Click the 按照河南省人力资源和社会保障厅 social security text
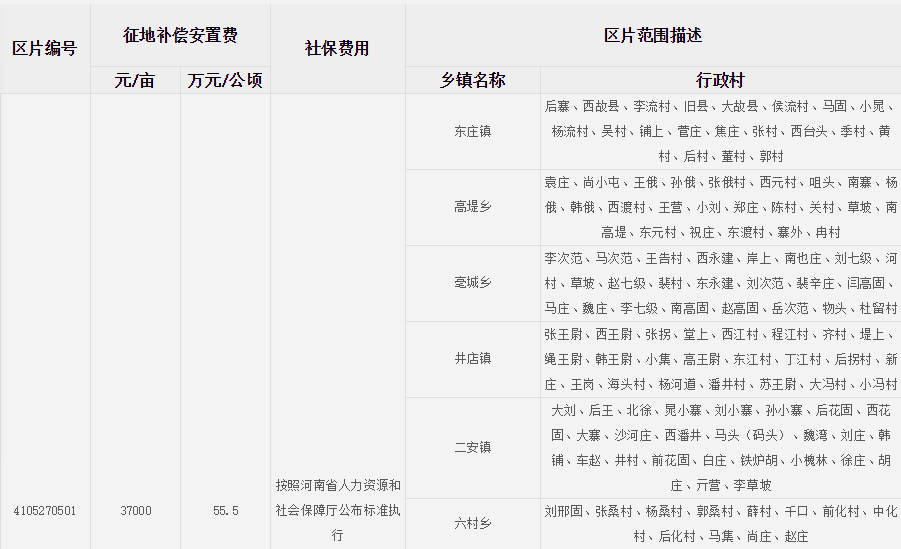901x549 pixels. 338,510
